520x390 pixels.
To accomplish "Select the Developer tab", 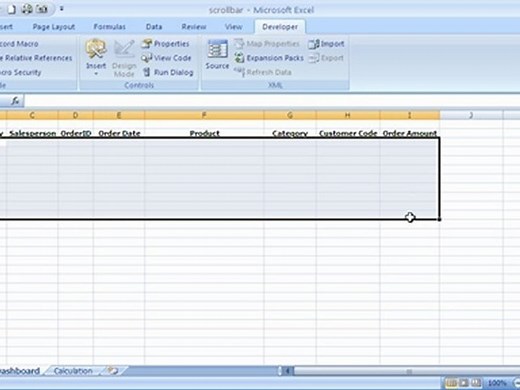I will pos(280,27).
